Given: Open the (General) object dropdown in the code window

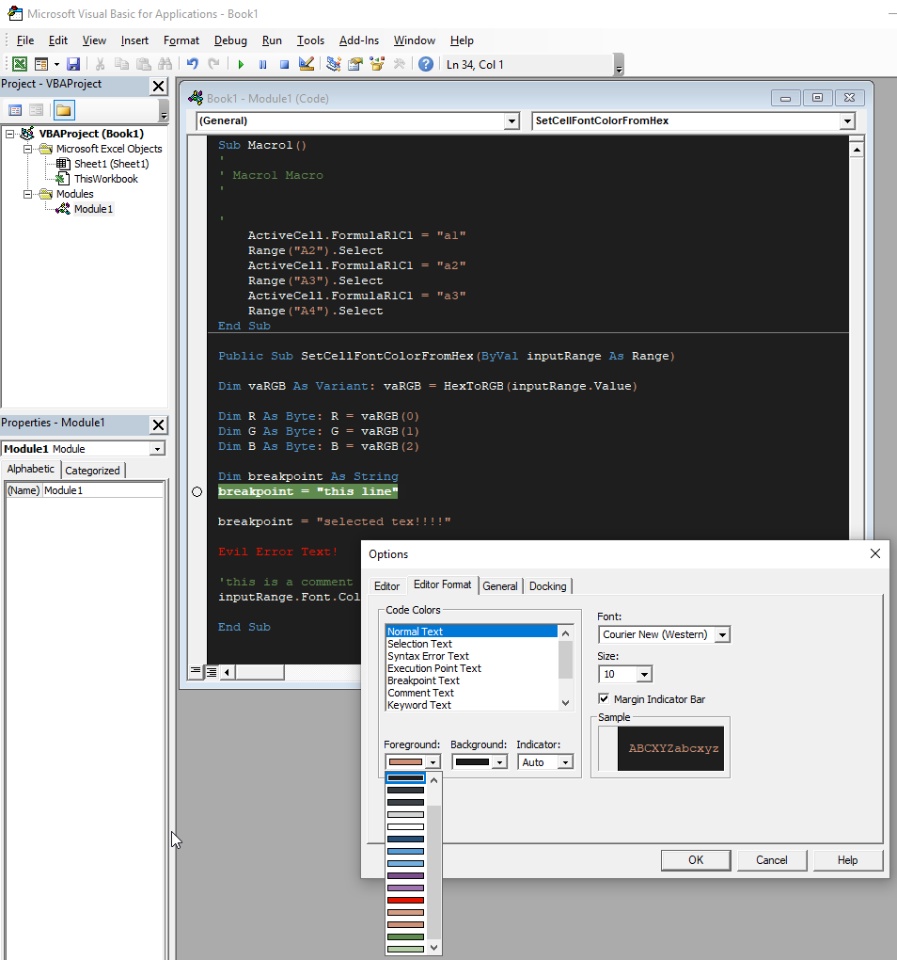Looking at the screenshot, I should click(512, 121).
